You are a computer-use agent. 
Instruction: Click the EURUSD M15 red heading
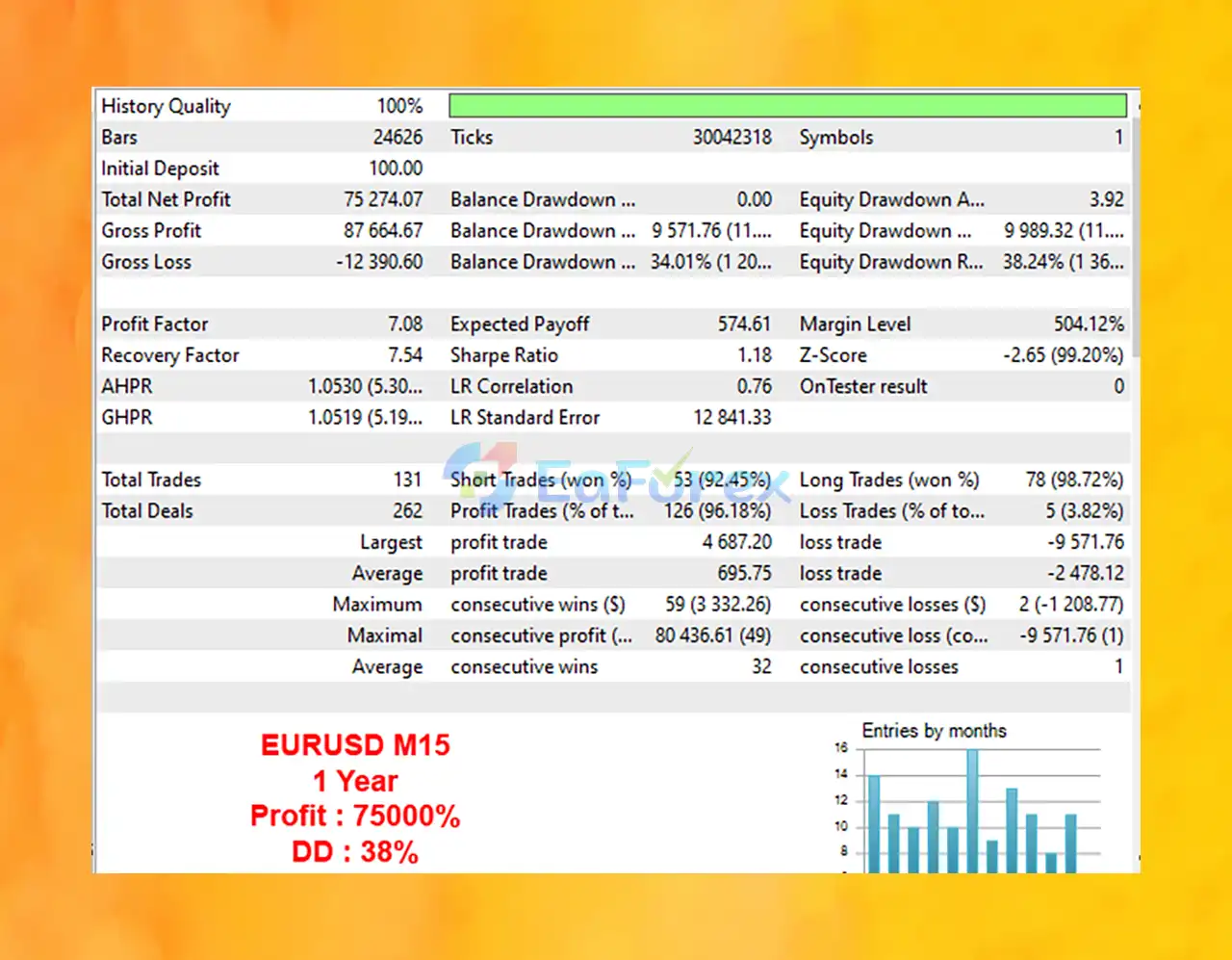[x=355, y=744]
